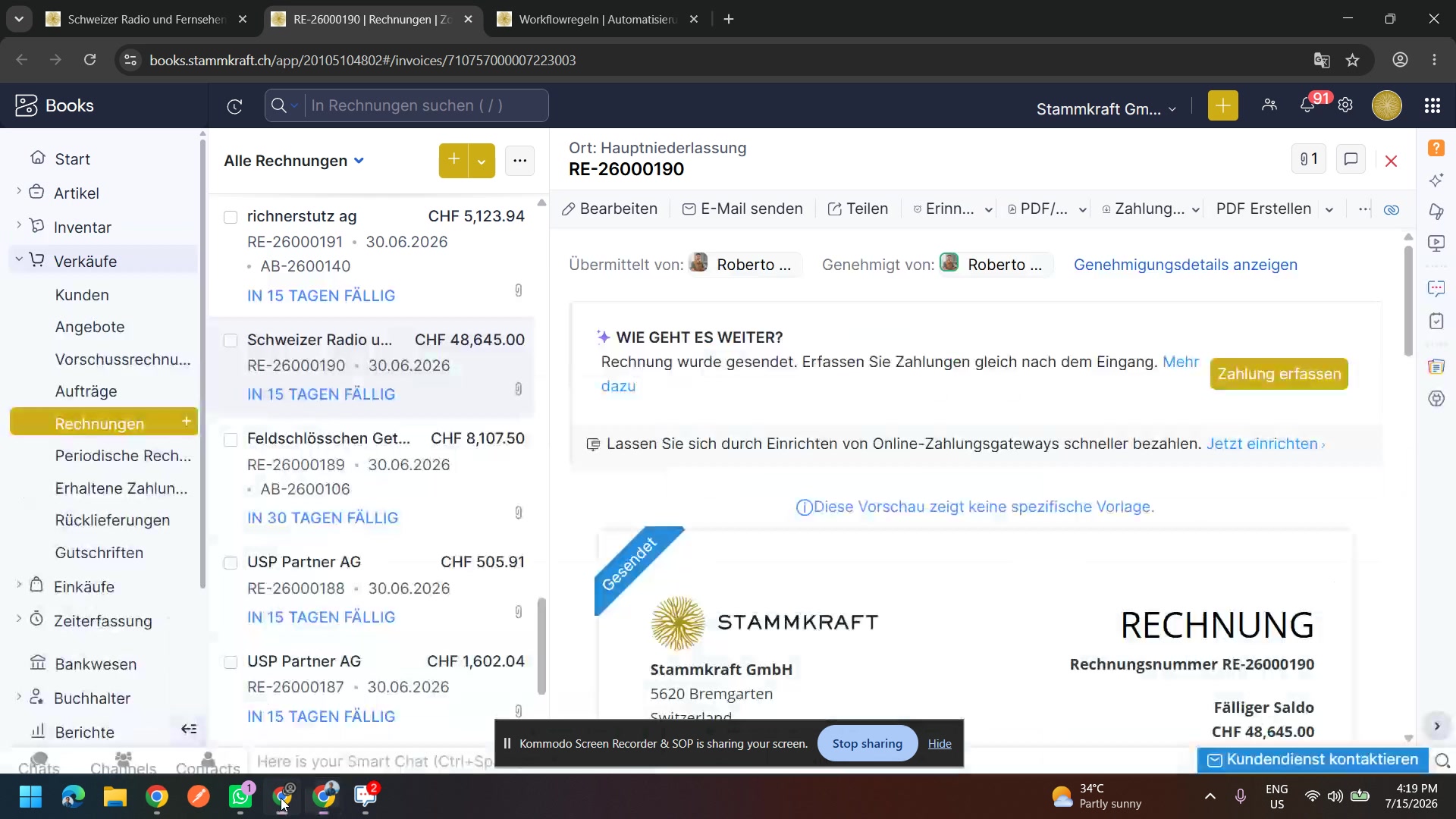The image size is (1456, 819).
Task: Open the support headset icon in right rail
Action: coord(1436,399)
